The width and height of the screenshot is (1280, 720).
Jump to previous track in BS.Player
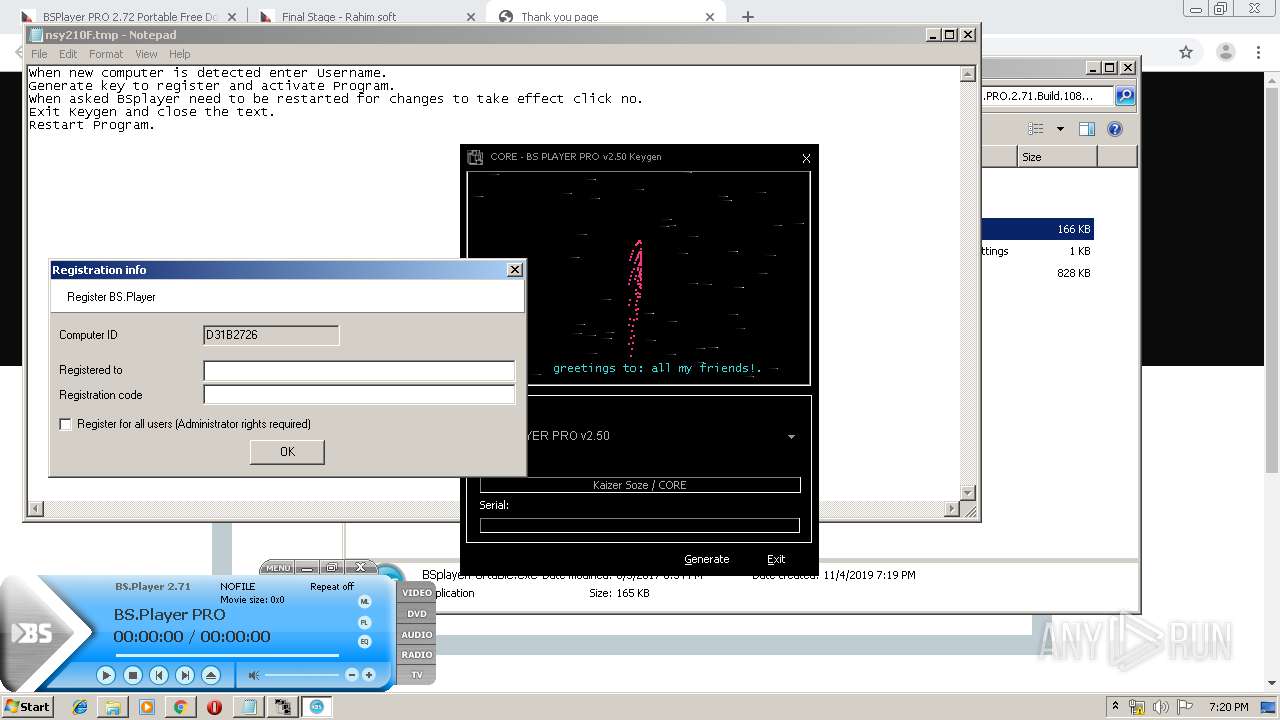158,675
